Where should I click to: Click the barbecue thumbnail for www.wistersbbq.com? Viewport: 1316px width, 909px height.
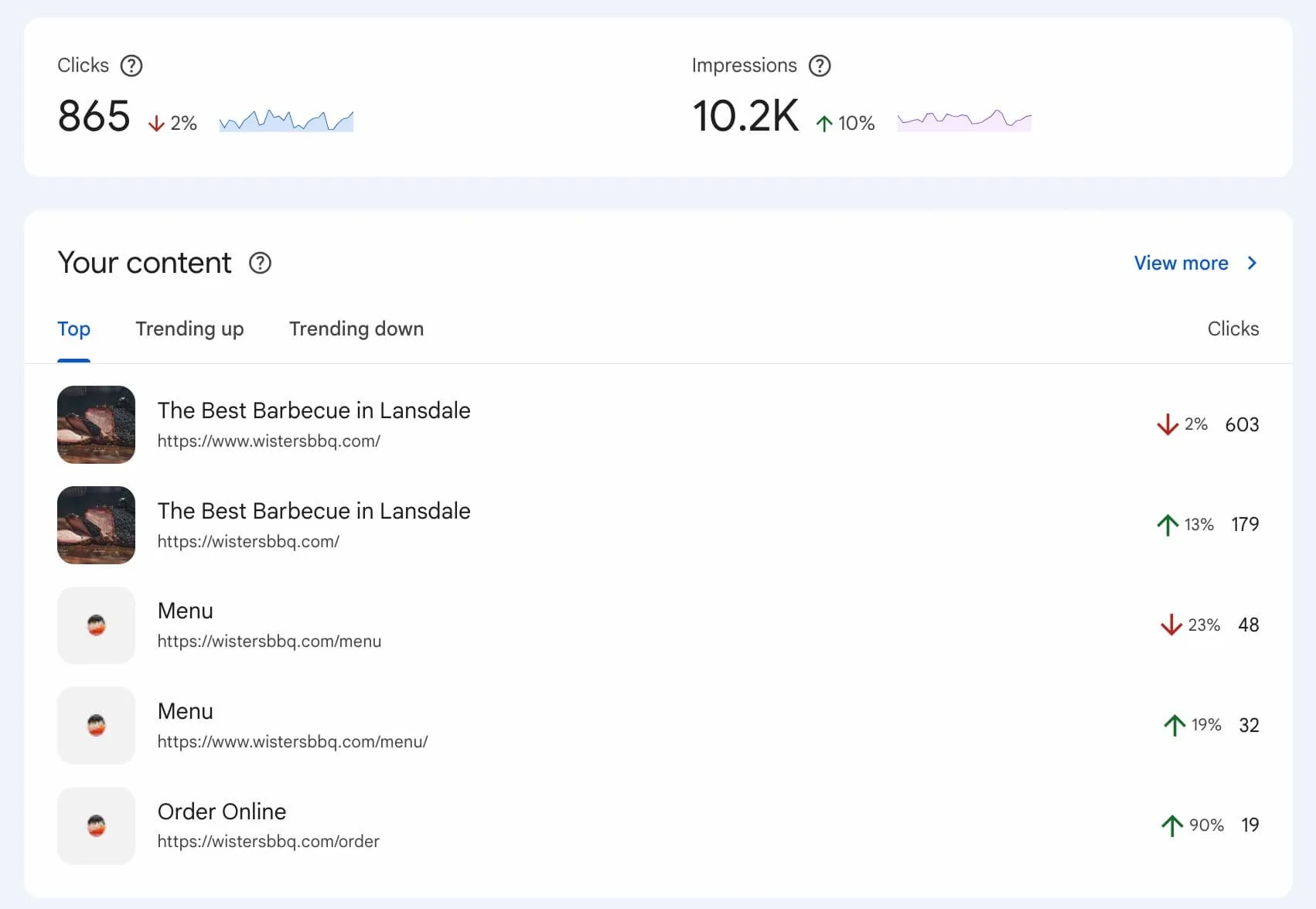[96, 424]
